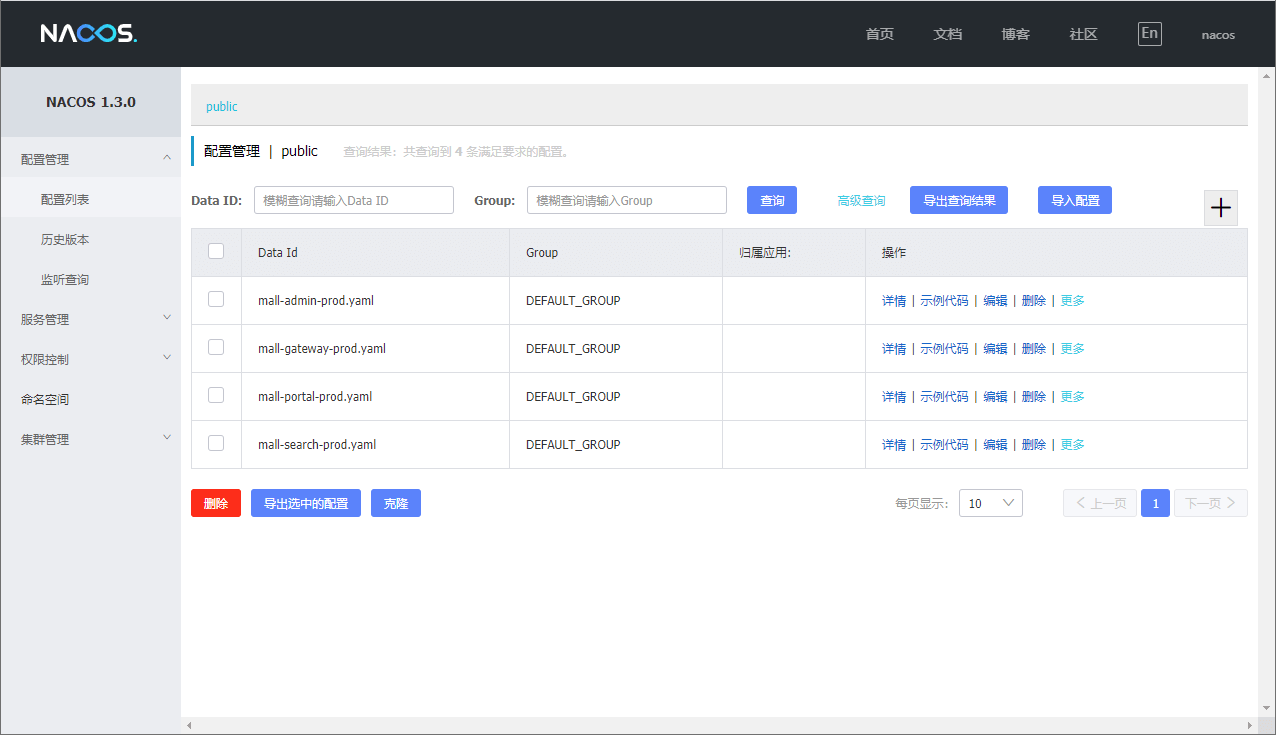Focus the Data ID search field
The width and height of the screenshot is (1276, 735).
(x=354, y=200)
